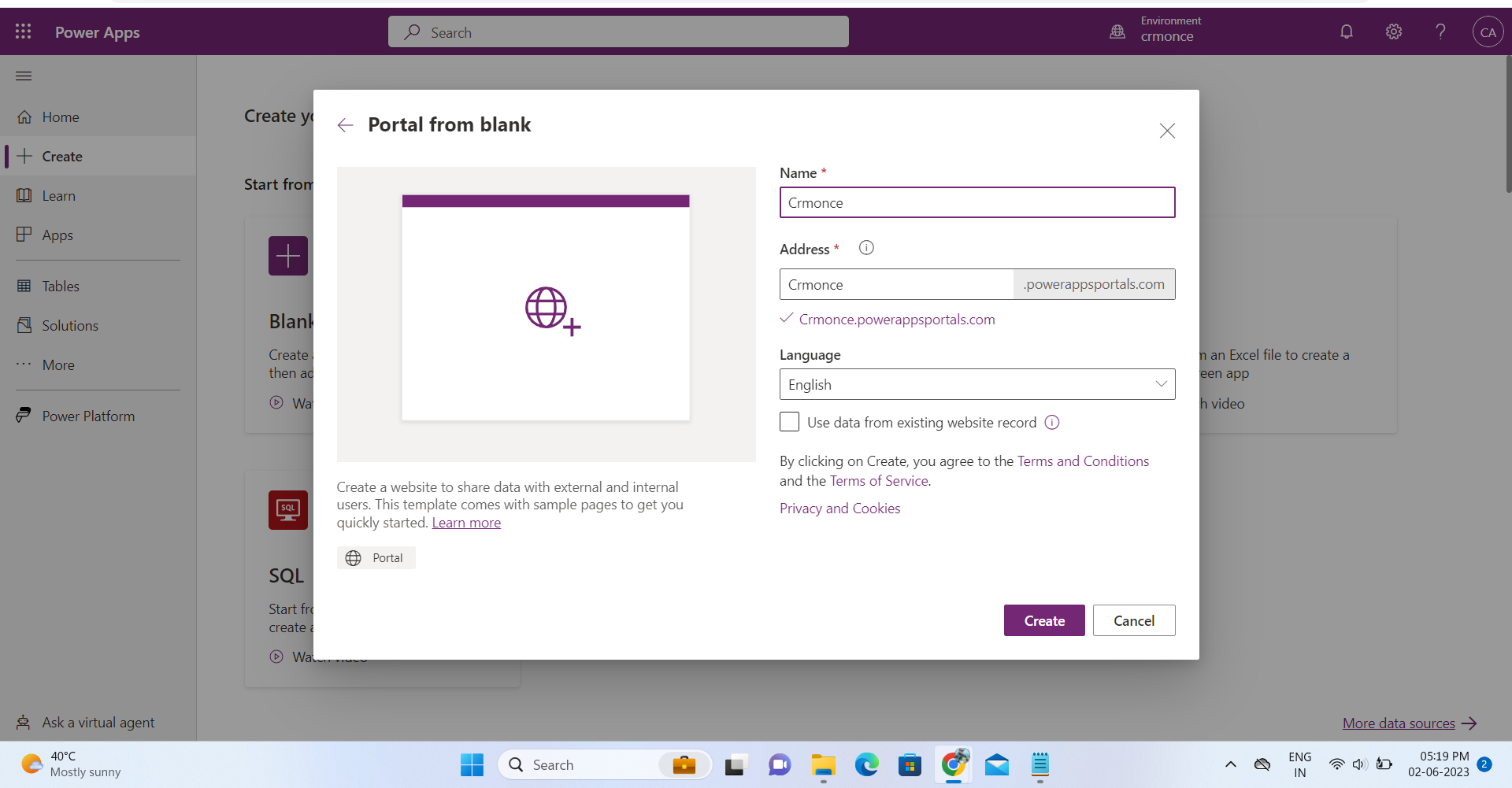1512x788 pixels.
Task: Click the back arrow in Portal dialog
Action: pos(345,125)
